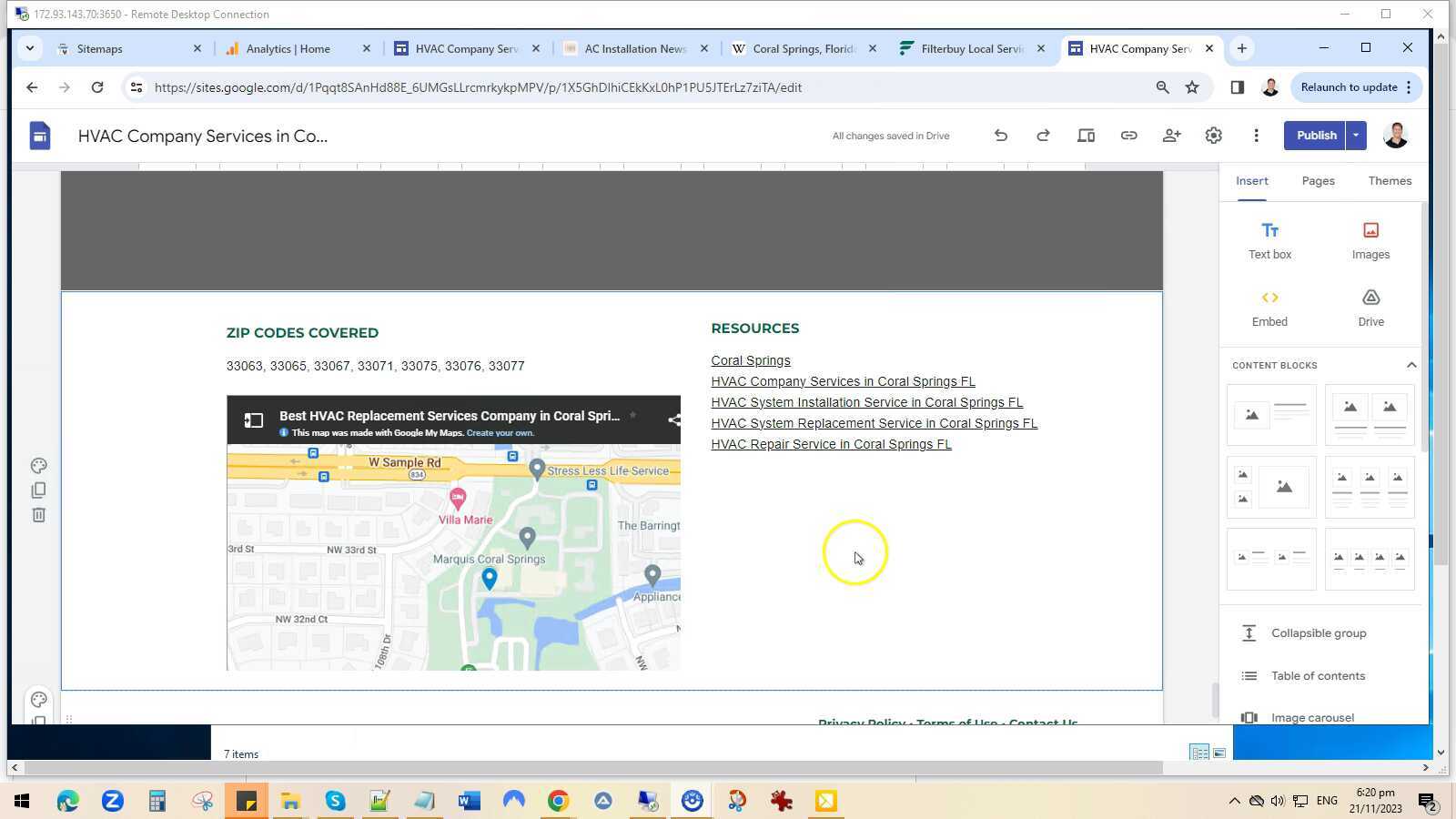Insert content from Drive
The width and height of the screenshot is (1456, 819).
click(x=1370, y=307)
